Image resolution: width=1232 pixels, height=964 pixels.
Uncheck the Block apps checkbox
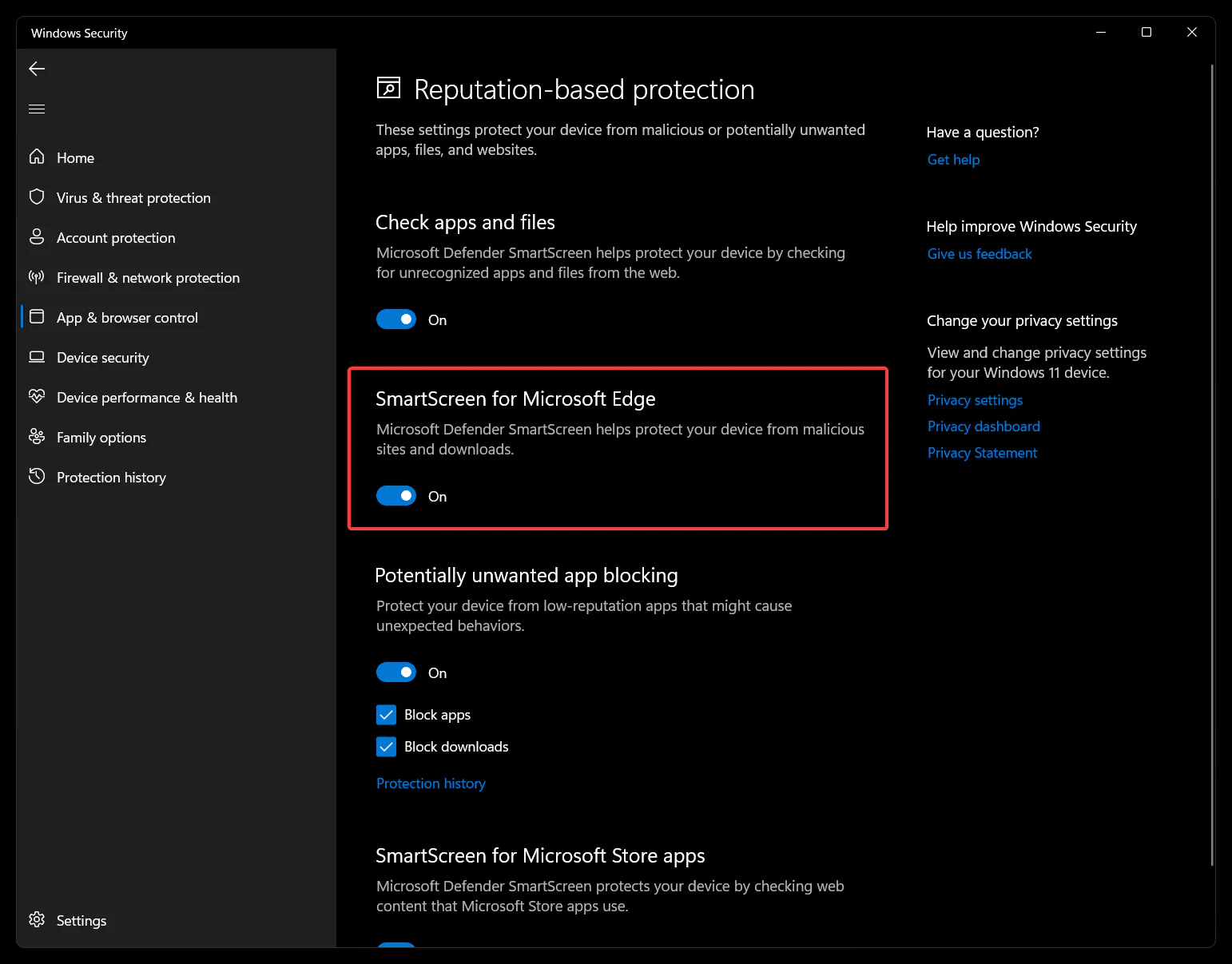(387, 715)
